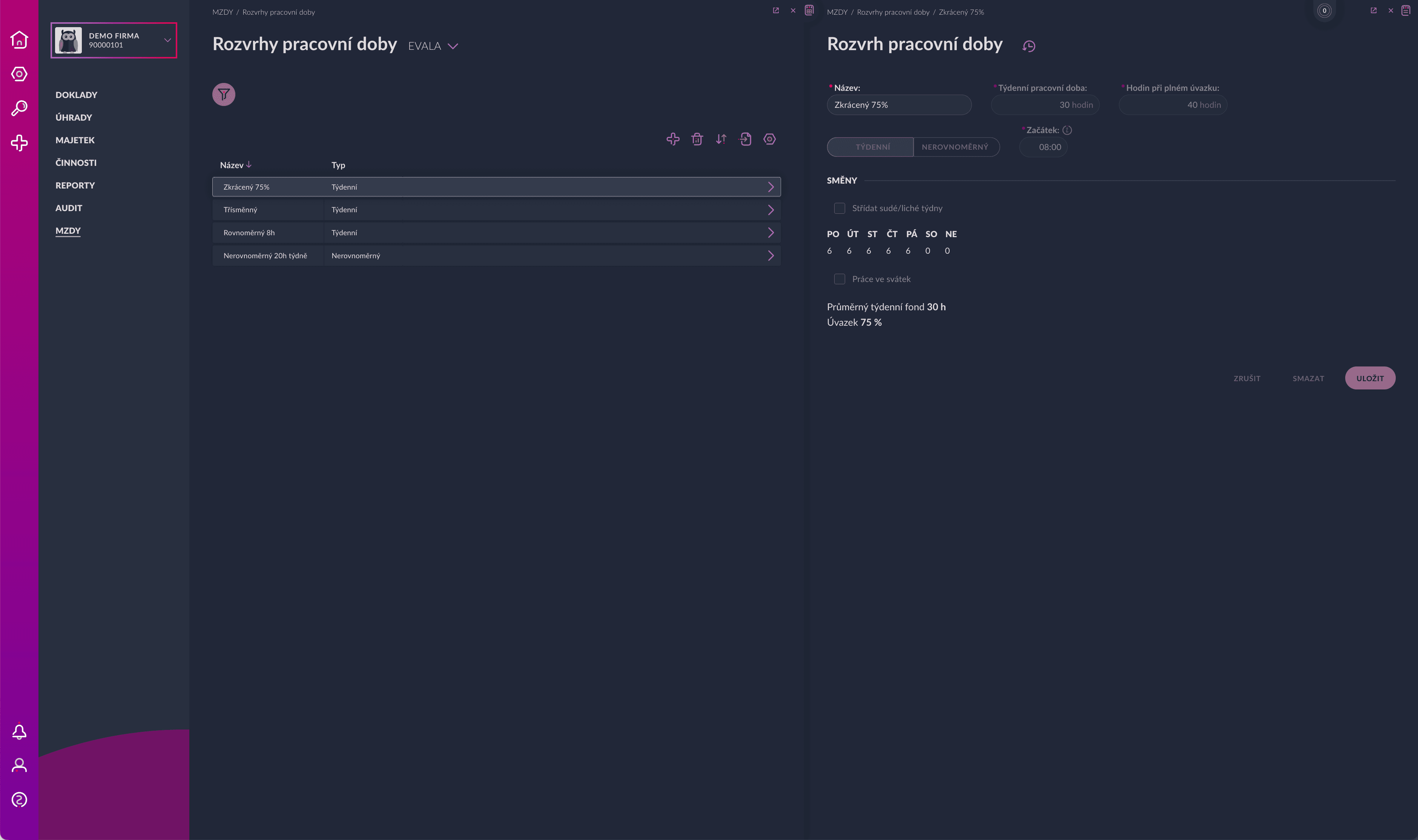Screen dimensions: 1418x840
Task: Enable Střídat sudé/liché týdny checkbox
Action: (839, 208)
